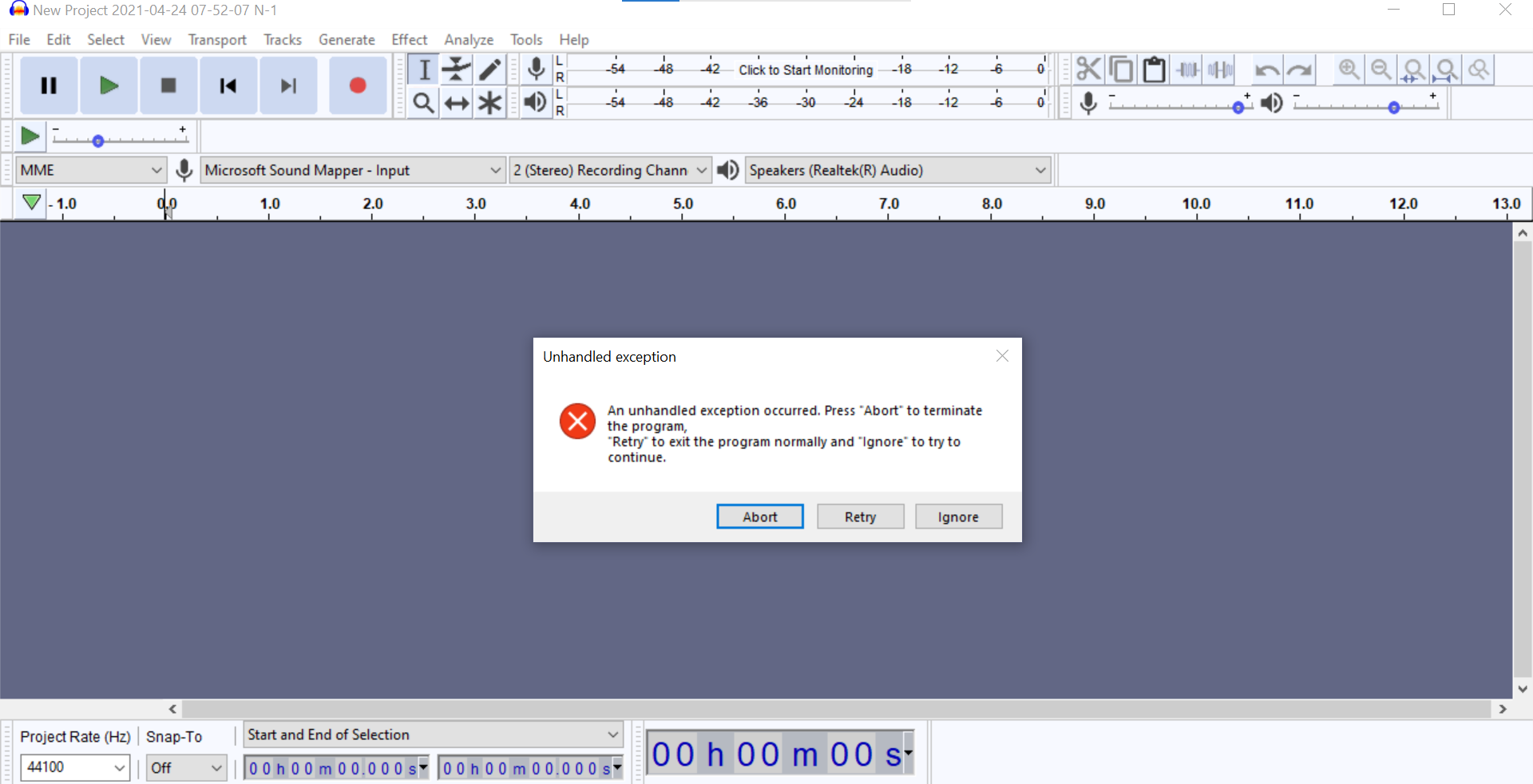
Task: Open the Analyze menu
Action: pyautogui.click(x=469, y=39)
